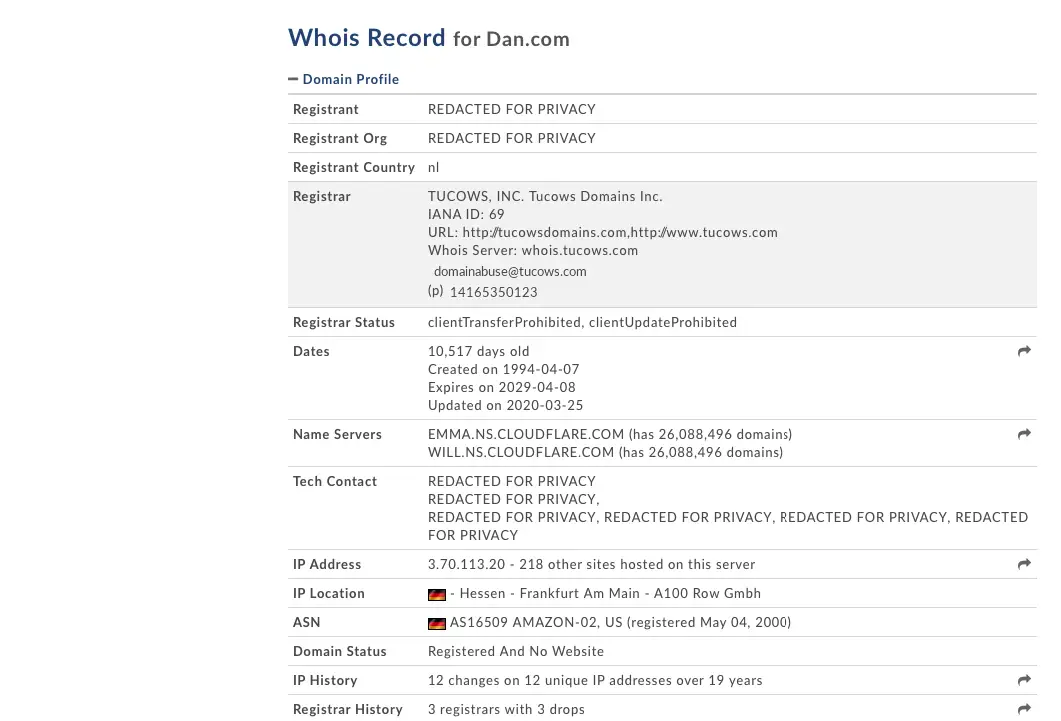Click 3 registrars with 3 drops

point(506,710)
